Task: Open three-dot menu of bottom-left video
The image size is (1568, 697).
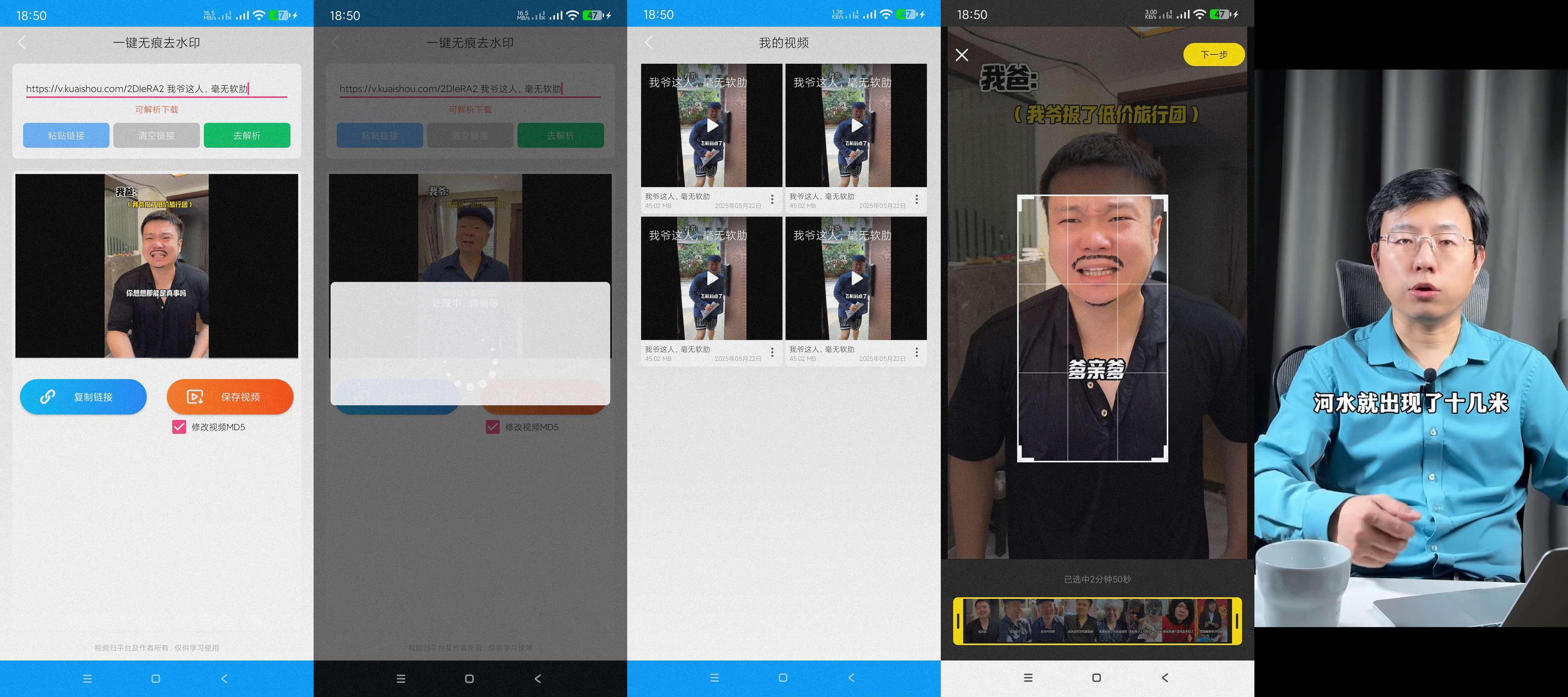Action: 772,353
